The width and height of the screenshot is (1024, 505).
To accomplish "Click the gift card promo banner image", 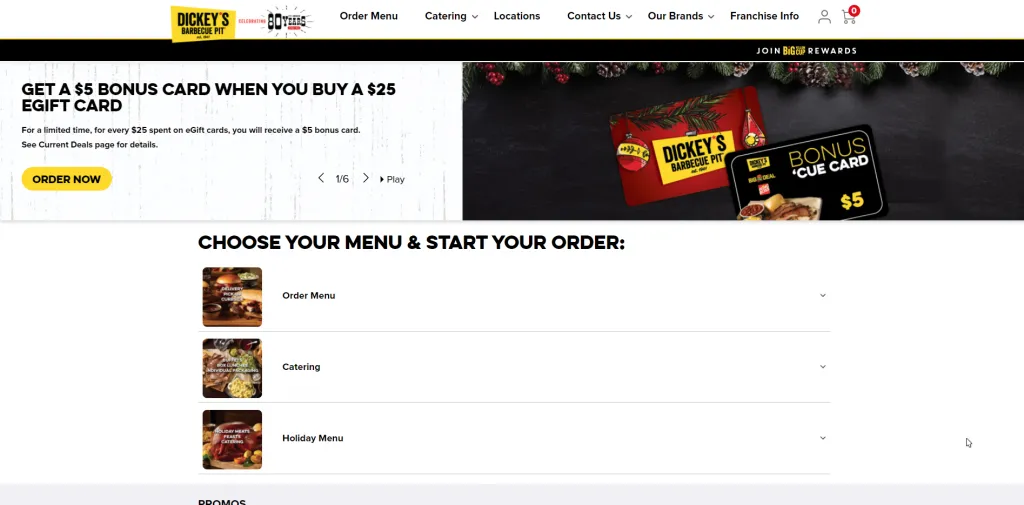I will pyautogui.click(x=743, y=141).
